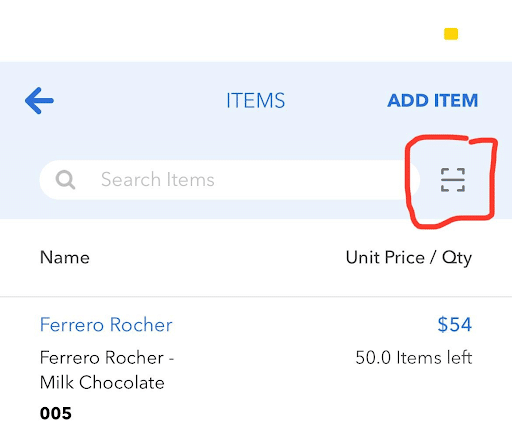Click the Name column header
The image size is (512, 435).
click(65, 258)
